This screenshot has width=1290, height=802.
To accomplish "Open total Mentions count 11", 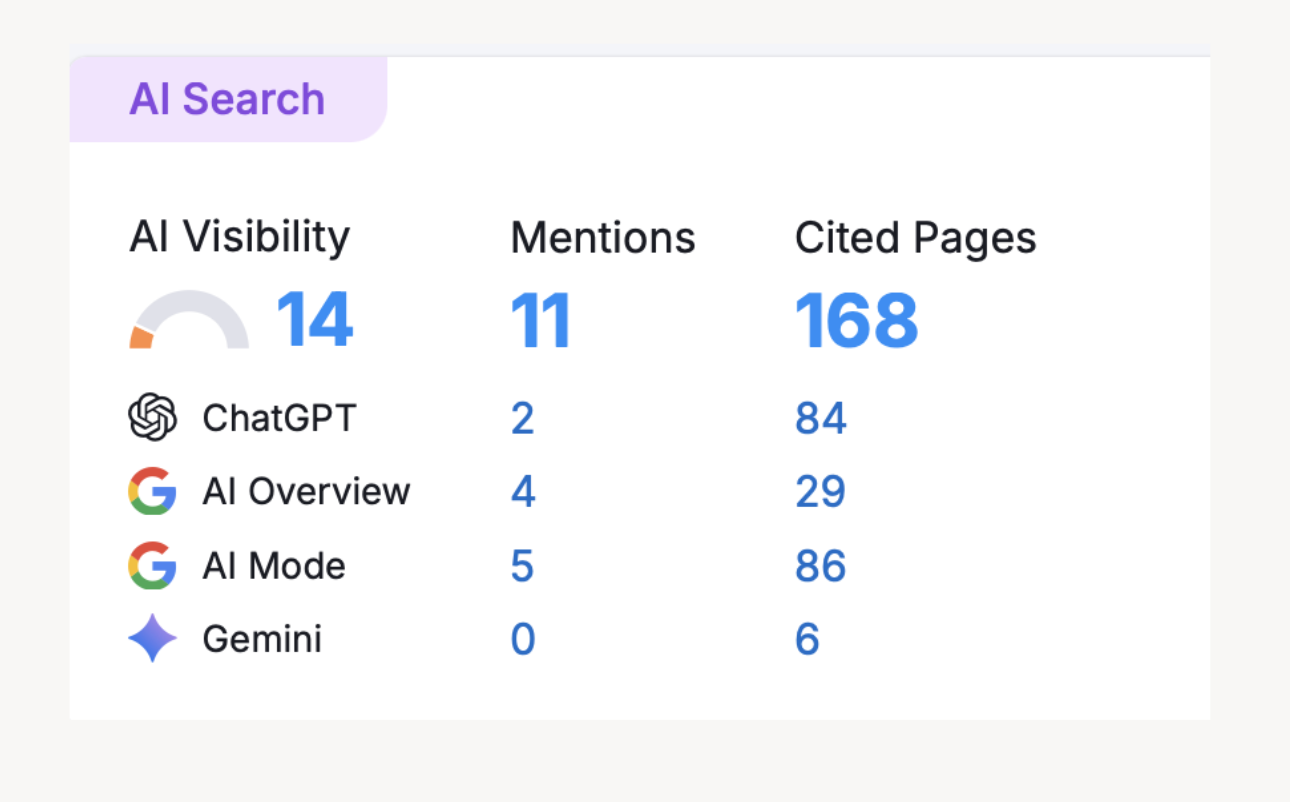I will click(541, 321).
